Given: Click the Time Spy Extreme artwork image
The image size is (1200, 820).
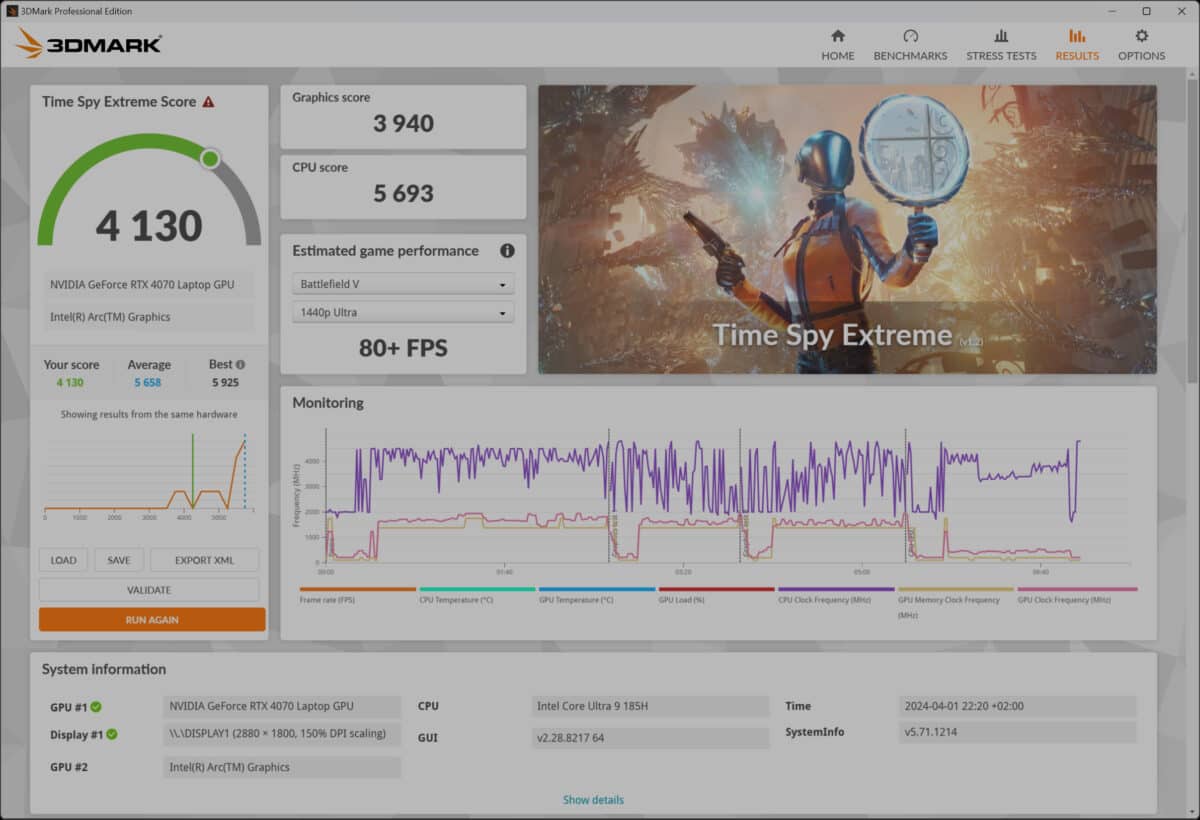Looking at the screenshot, I should click(847, 229).
